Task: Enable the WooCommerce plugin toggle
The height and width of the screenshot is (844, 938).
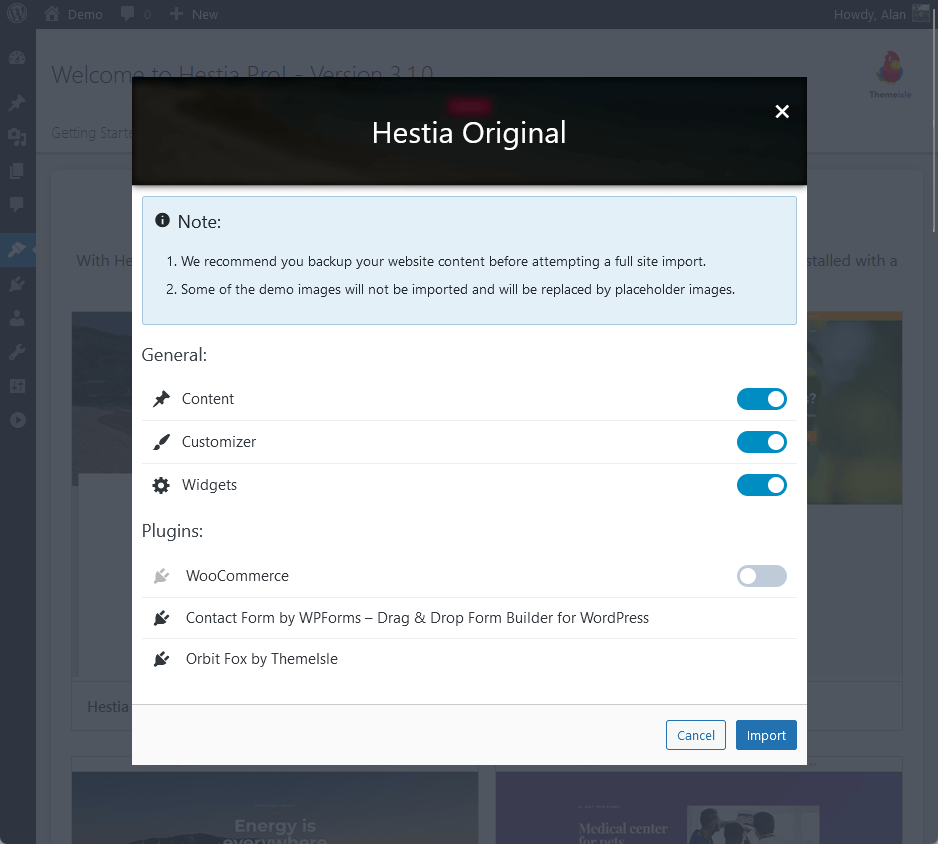Action: pos(762,576)
